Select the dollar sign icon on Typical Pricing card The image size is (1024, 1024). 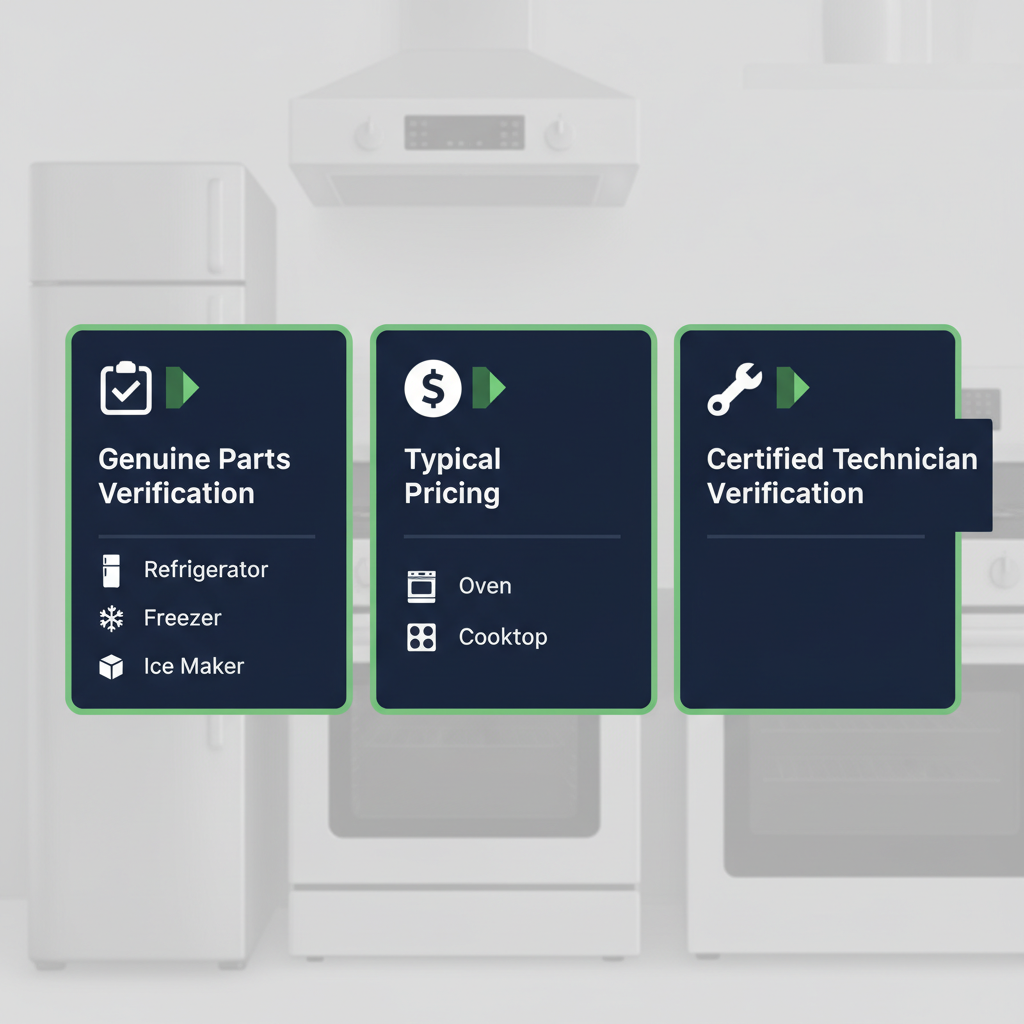[x=430, y=387]
